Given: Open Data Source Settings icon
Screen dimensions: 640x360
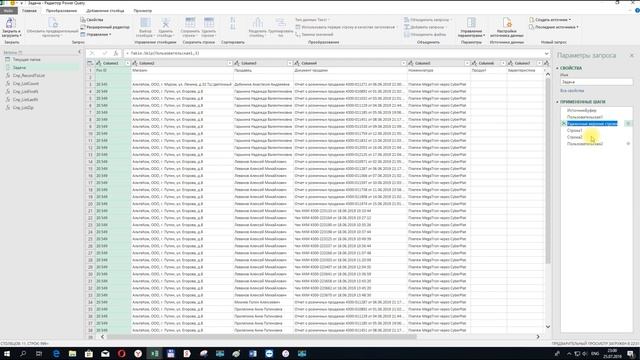Looking at the screenshot, I should point(507,23).
